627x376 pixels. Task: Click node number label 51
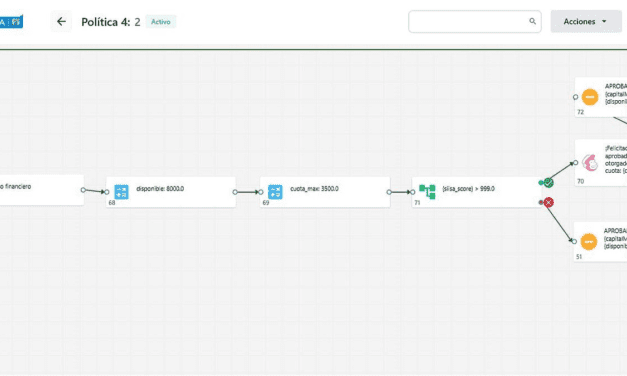(579, 257)
